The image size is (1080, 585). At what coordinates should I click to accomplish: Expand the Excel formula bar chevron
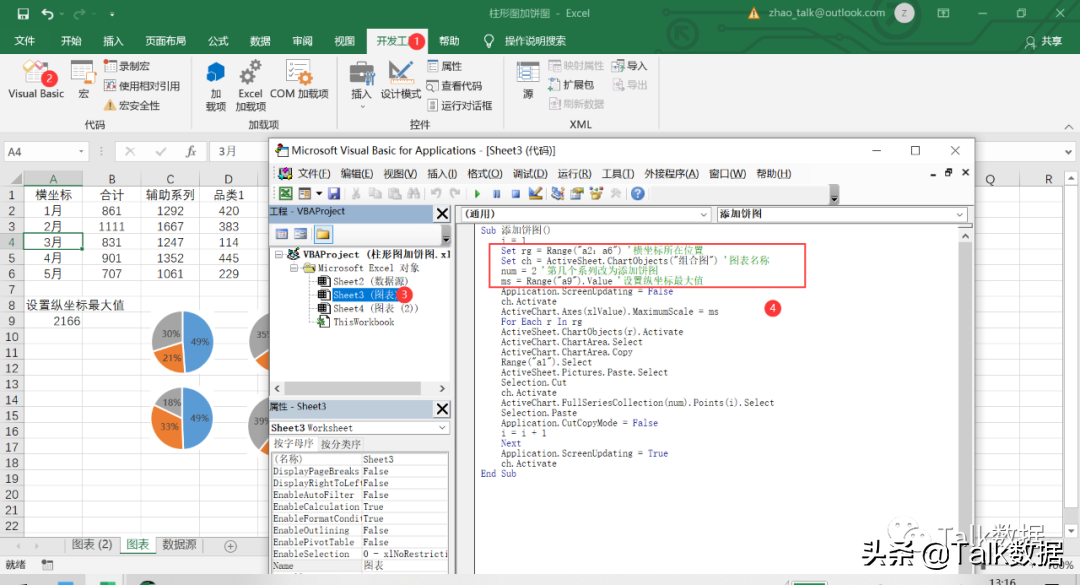coord(1068,152)
